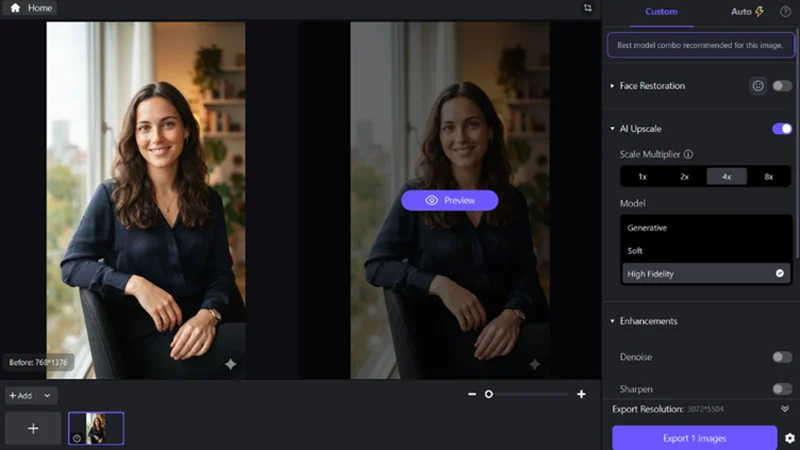Select 1x scale multiplier
This screenshot has height=450, width=800.
pos(642,177)
